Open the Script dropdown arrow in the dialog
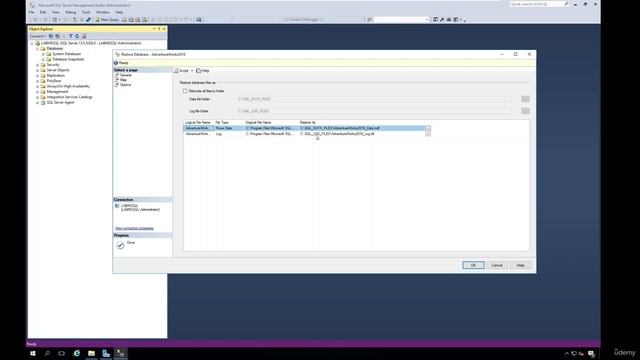 pos(192,71)
